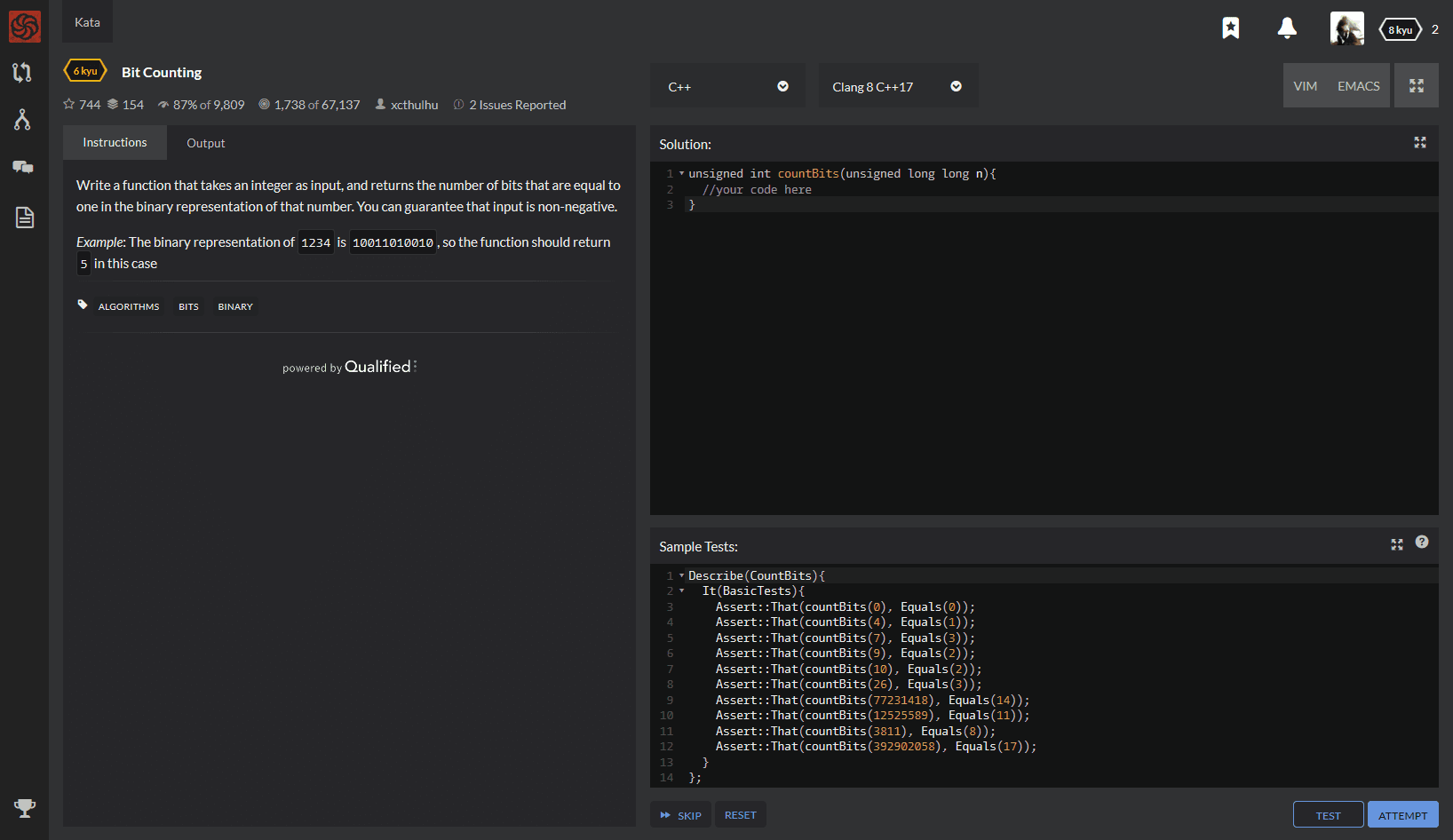Open the discussions chat icon in the sidebar
Screen dimensions: 1453x840
coord(23,167)
